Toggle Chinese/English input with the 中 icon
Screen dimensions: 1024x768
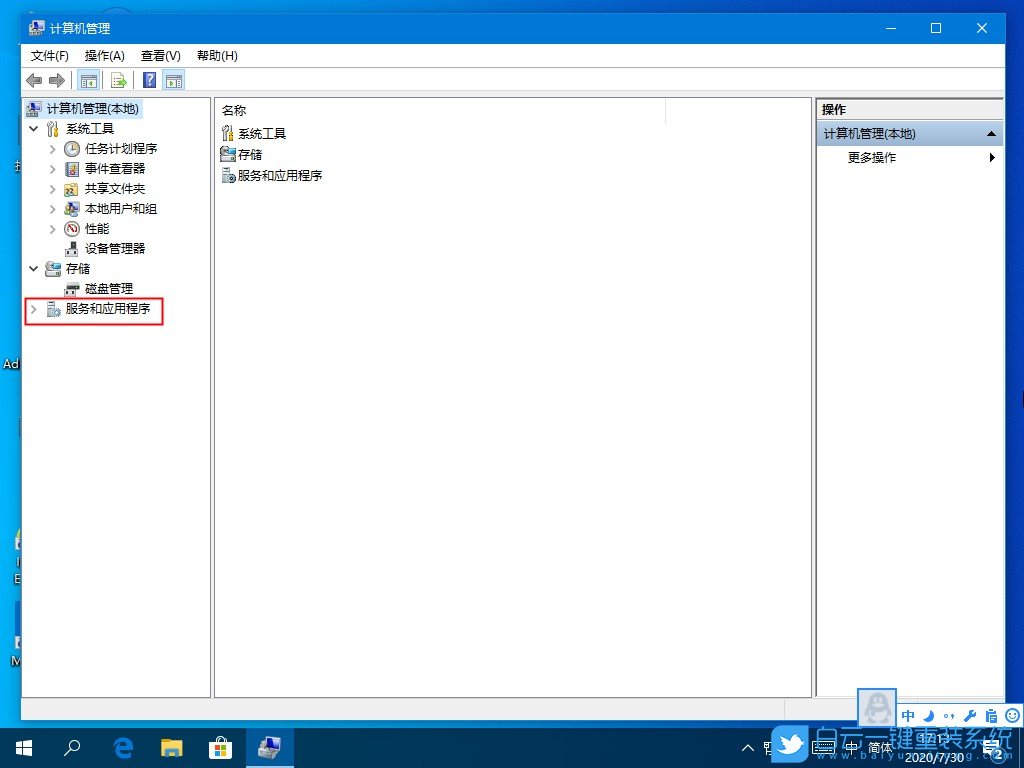pyautogui.click(x=908, y=715)
